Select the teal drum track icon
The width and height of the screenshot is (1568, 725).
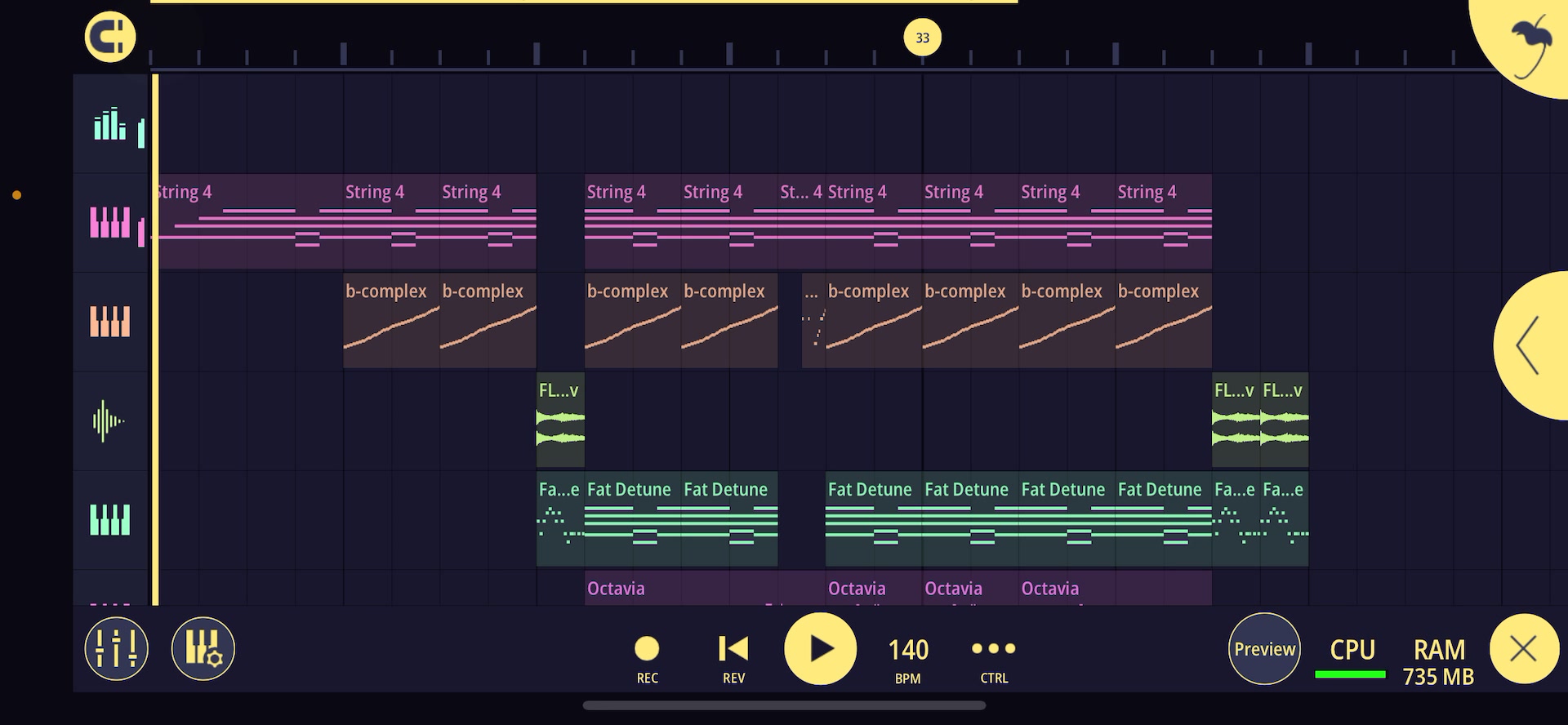[x=110, y=124]
